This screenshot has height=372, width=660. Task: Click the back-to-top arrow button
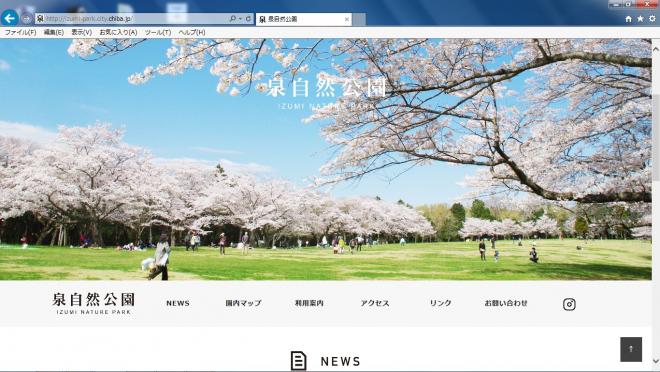[631, 349]
